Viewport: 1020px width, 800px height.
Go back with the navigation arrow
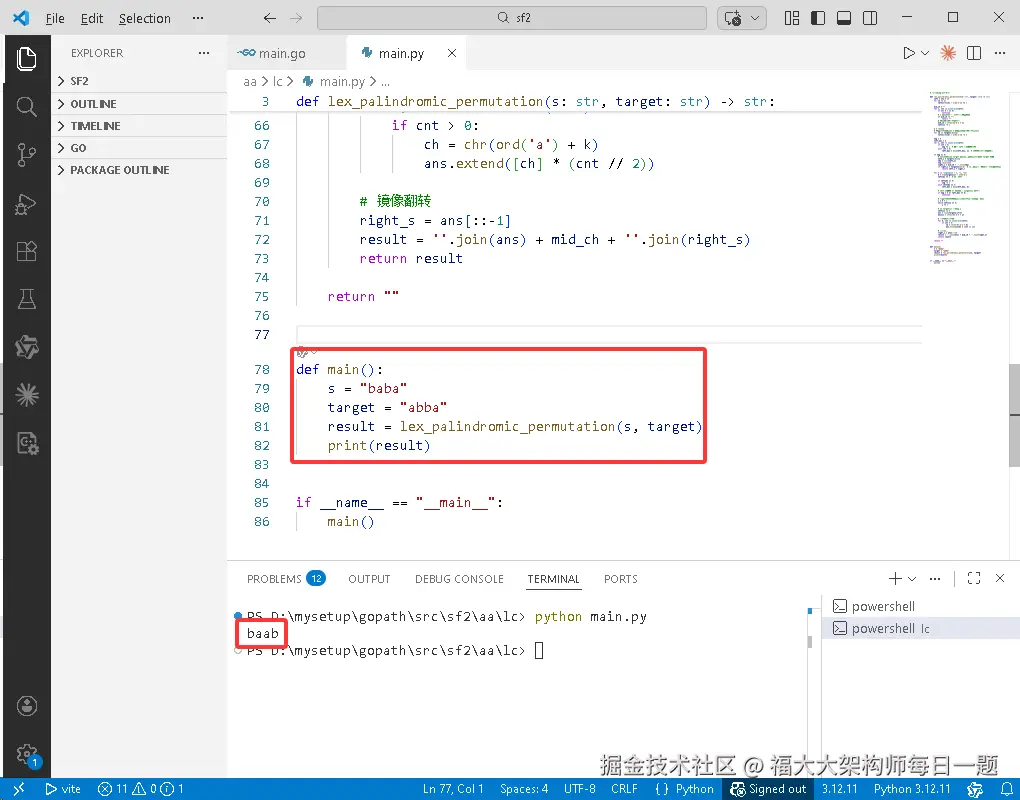pyautogui.click(x=270, y=18)
